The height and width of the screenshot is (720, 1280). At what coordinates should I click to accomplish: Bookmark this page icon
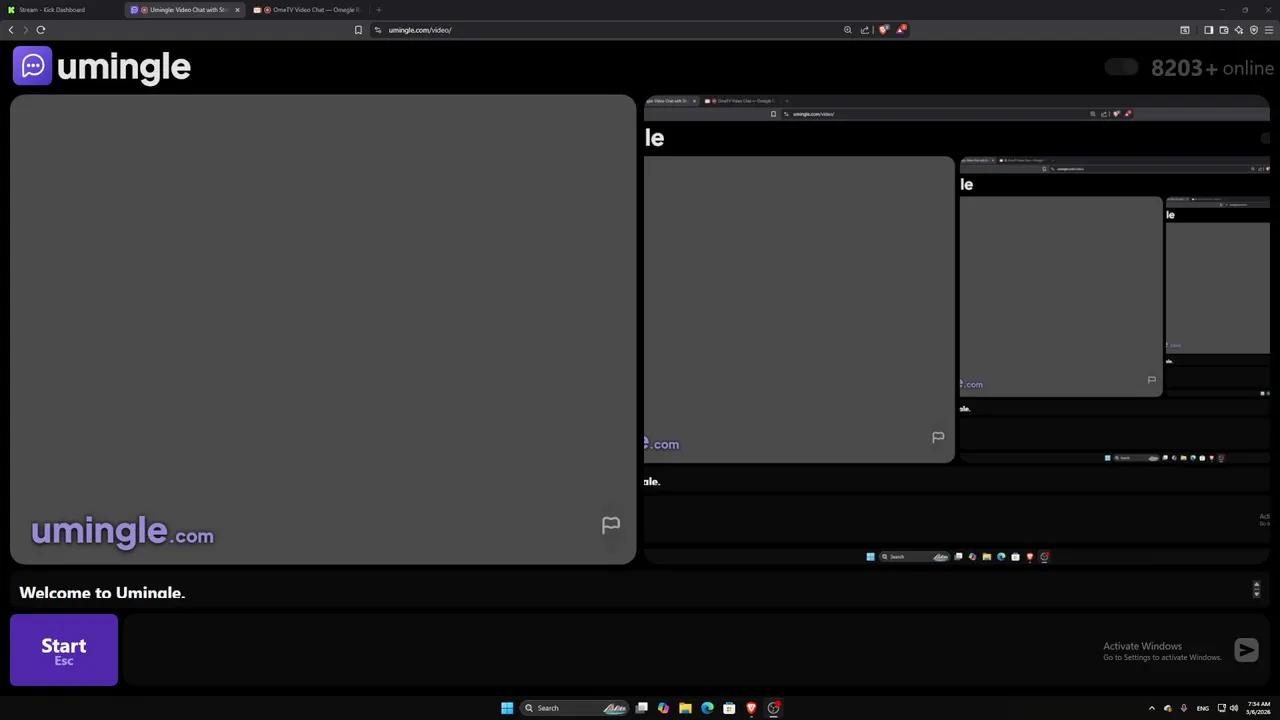coord(358,30)
